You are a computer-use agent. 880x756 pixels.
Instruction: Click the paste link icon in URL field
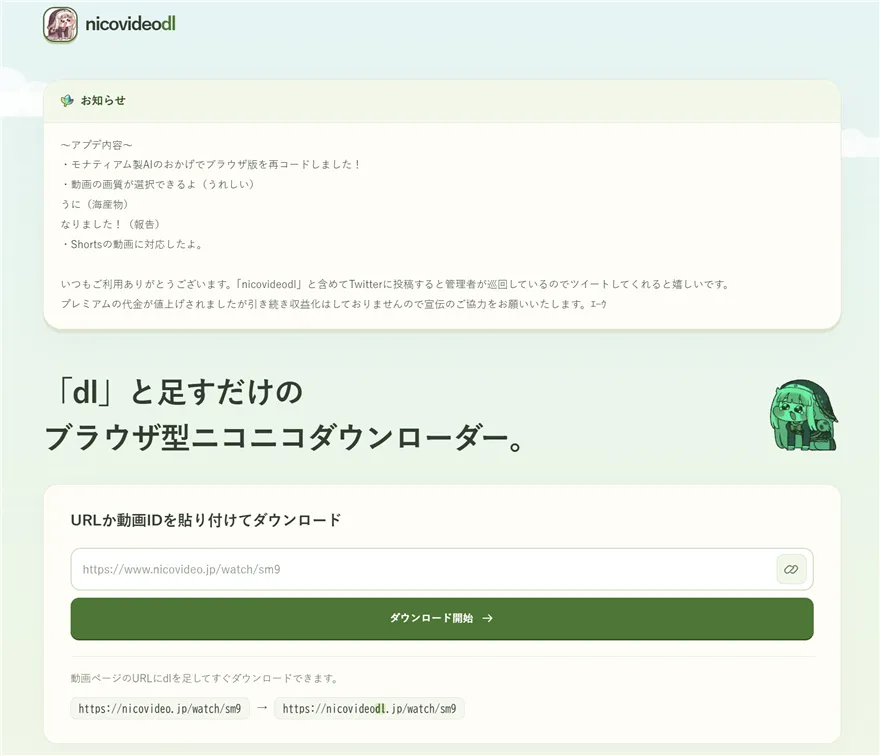point(791,569)
